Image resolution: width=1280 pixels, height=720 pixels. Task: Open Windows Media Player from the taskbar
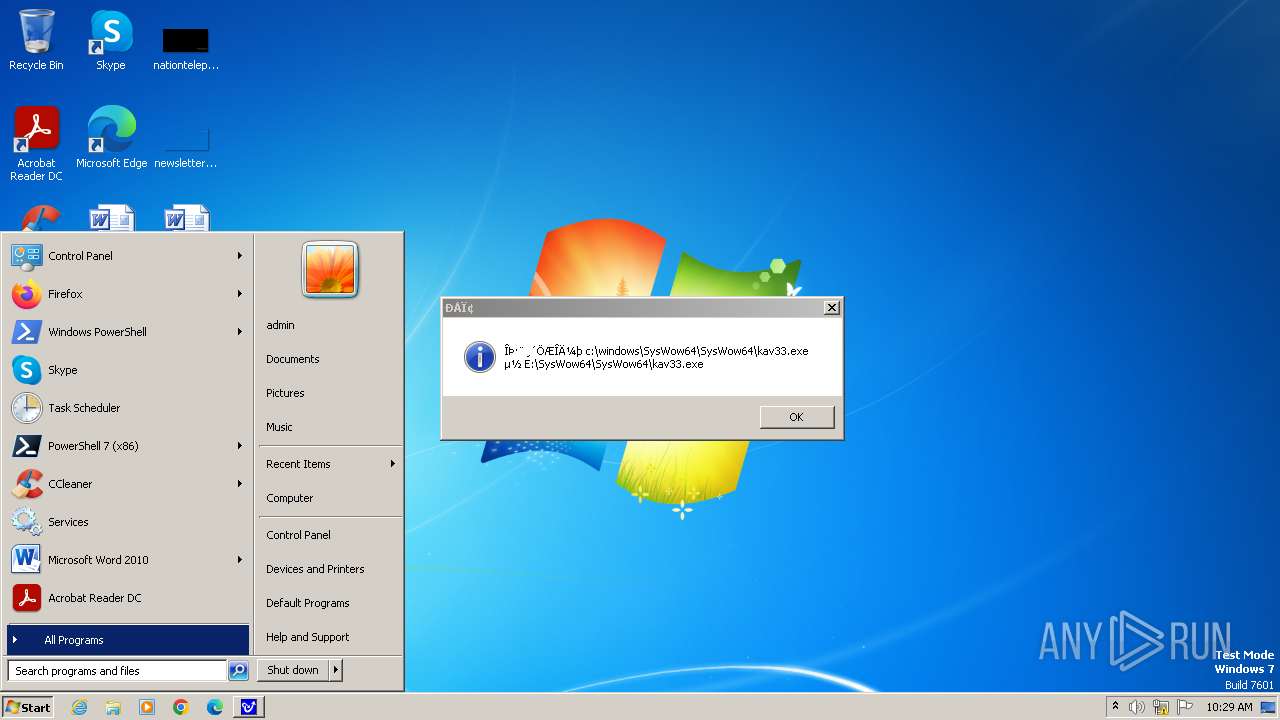(147, 707)
